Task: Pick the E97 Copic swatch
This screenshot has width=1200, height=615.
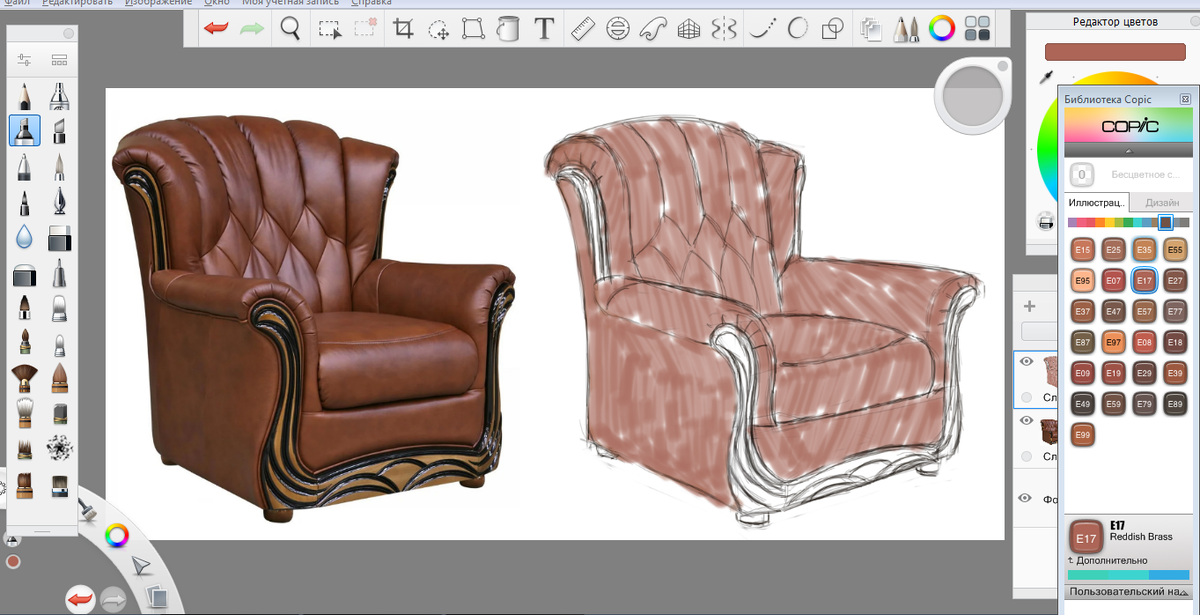Action: (1114, 342)
